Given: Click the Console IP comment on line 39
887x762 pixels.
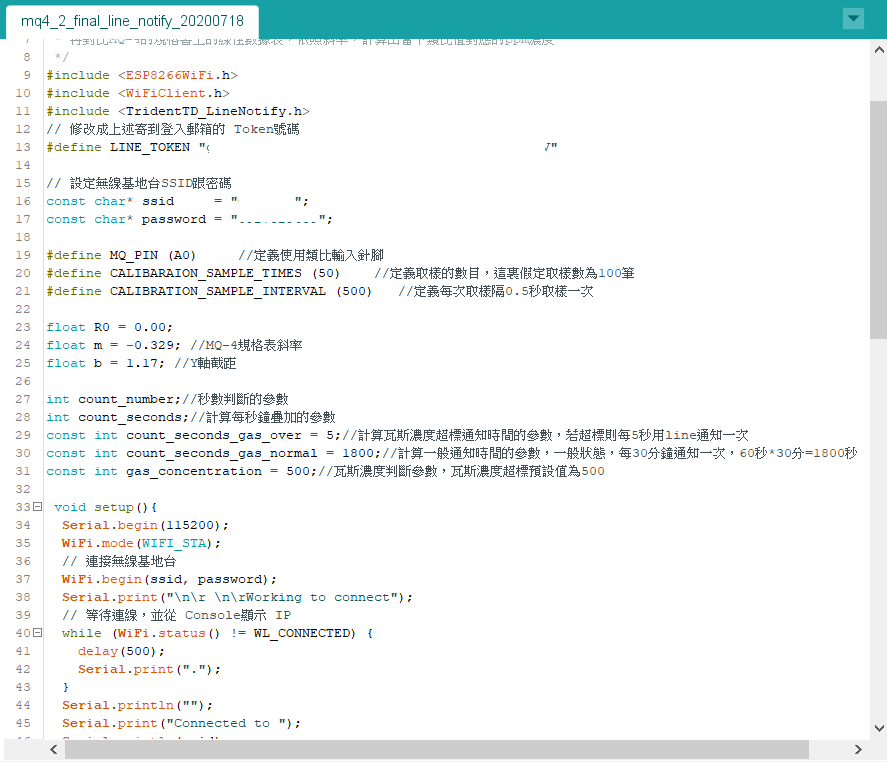Looking at the screenshot, I should 176,615.
